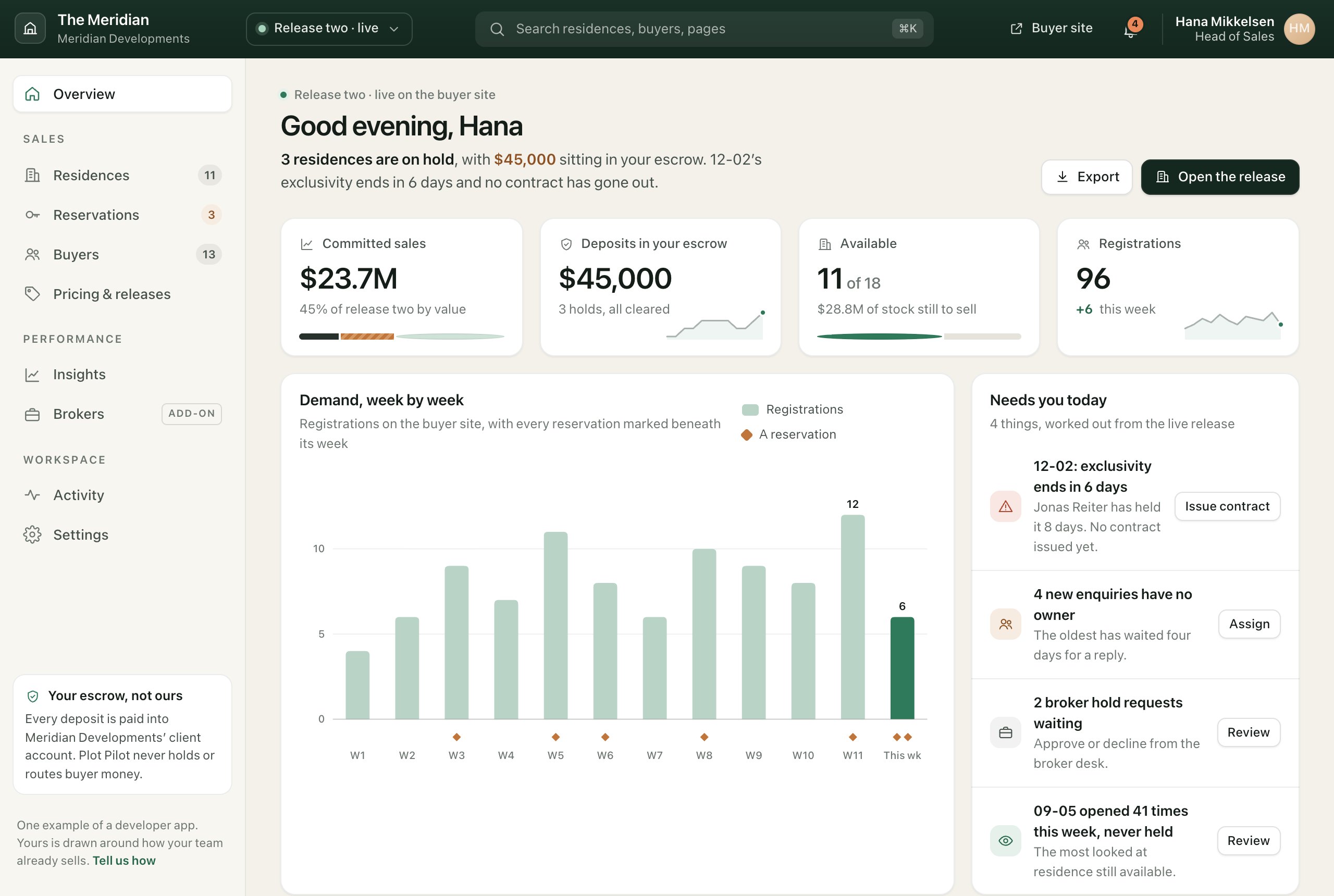Open Brokers add-on in sidebar

122,414
